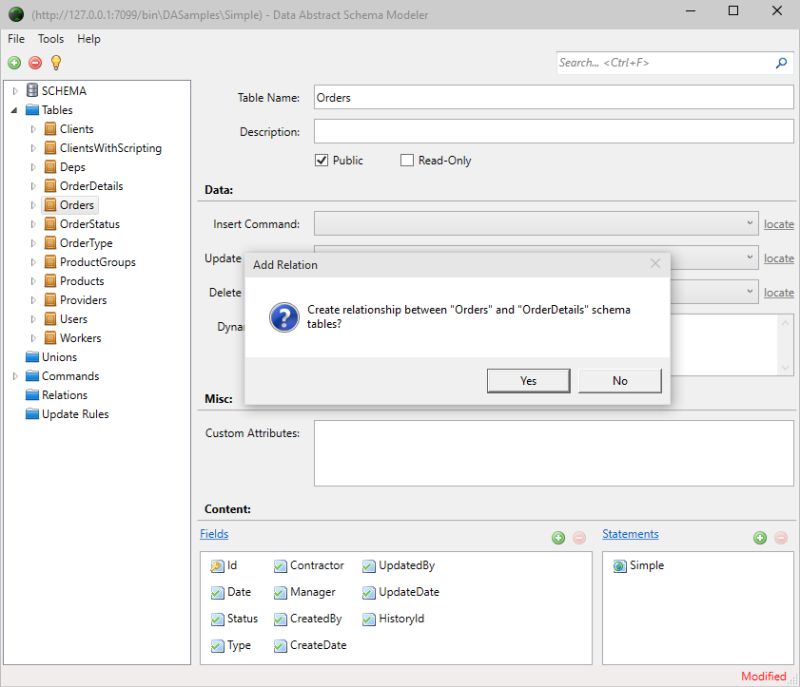This screenshot has width=800, height=687.
Task: Confirm relation creation with Yes
Action: click(528, 380)
